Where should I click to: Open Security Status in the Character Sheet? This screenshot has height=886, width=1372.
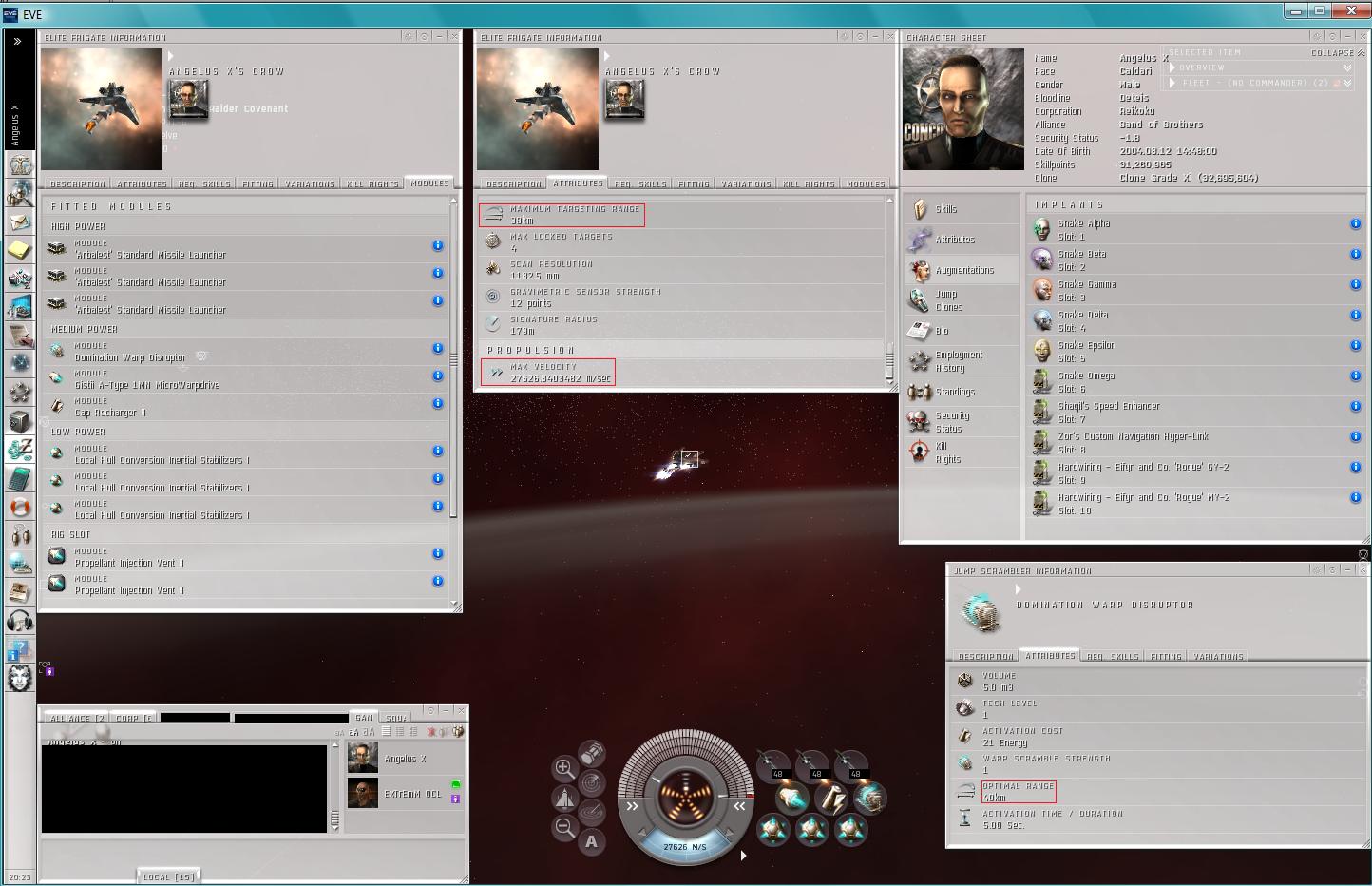[961, 422]
